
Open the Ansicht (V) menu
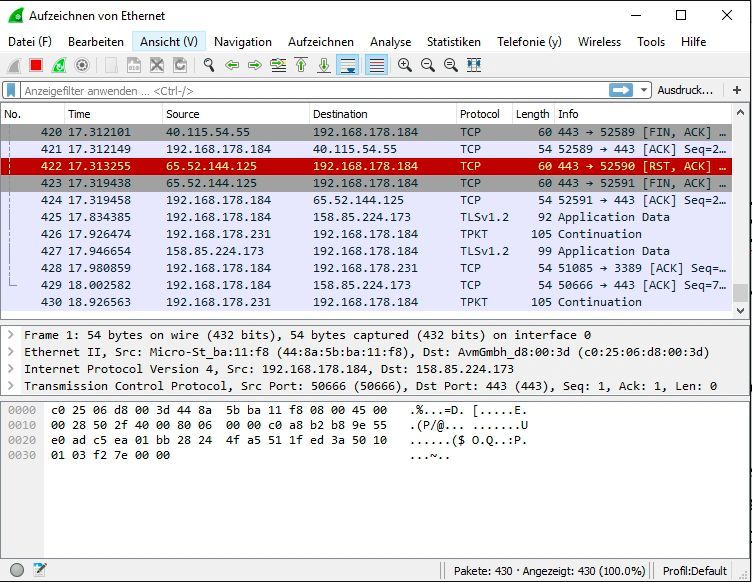tap(169, 42)
